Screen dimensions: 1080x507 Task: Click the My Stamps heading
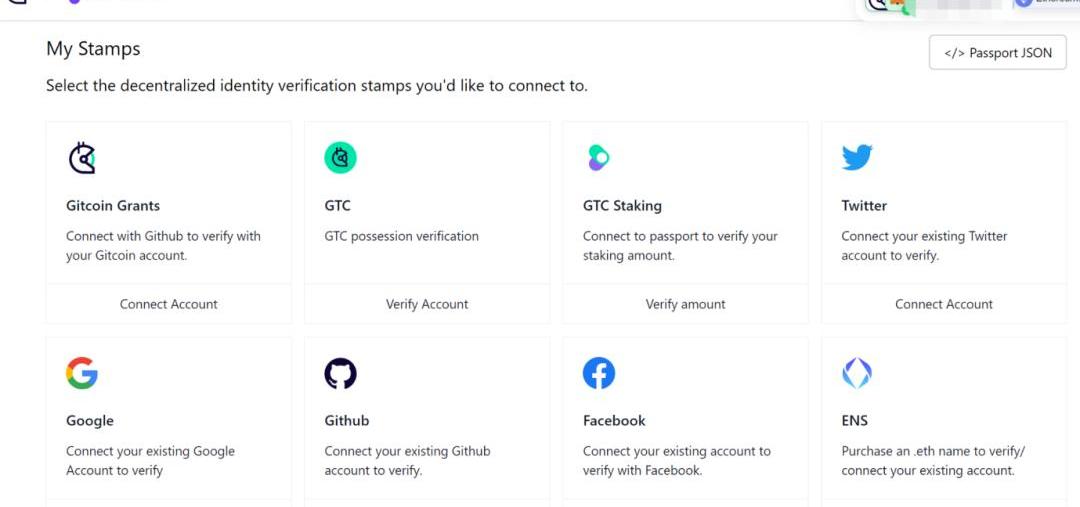[93, 49]
